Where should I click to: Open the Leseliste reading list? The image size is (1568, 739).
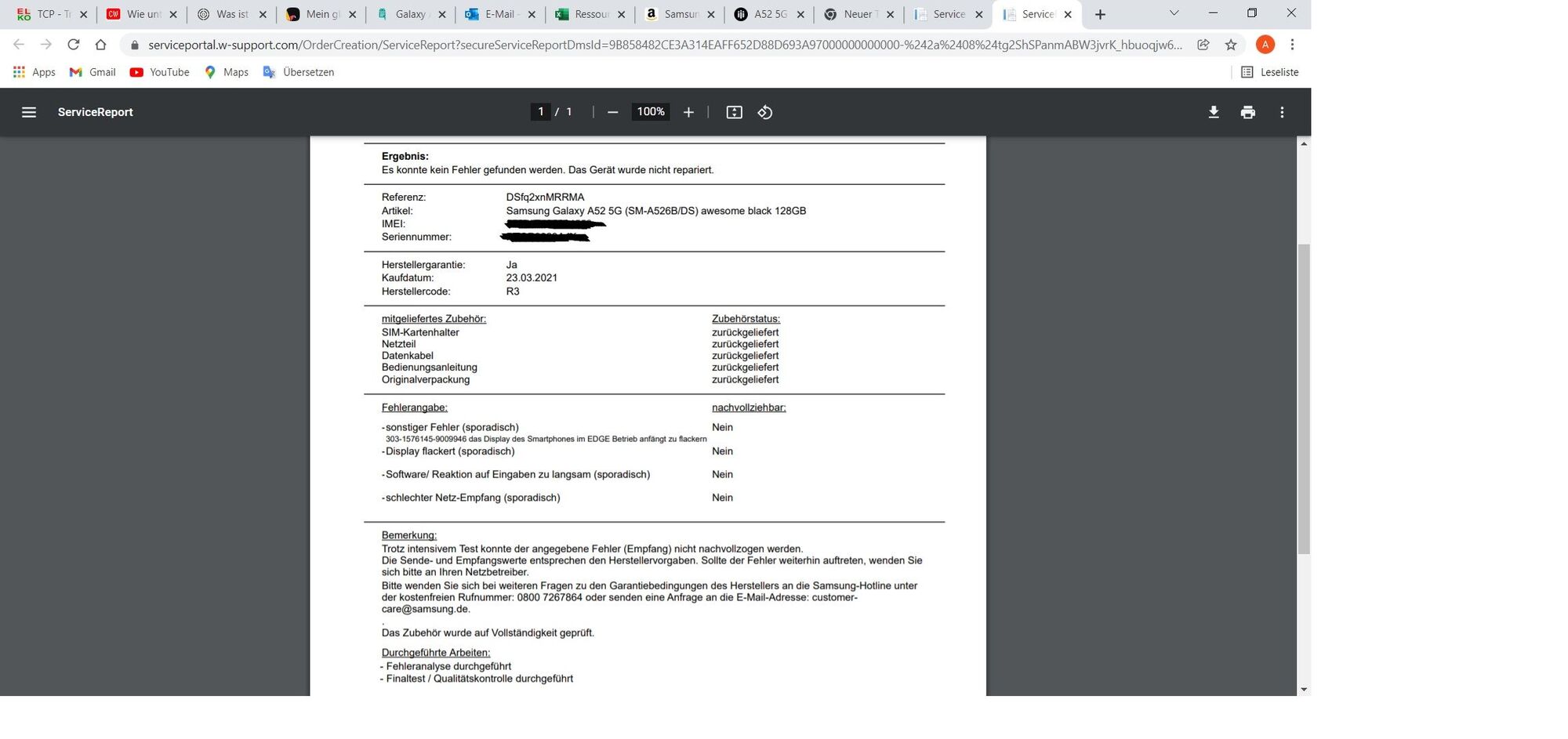(1270, 72)
